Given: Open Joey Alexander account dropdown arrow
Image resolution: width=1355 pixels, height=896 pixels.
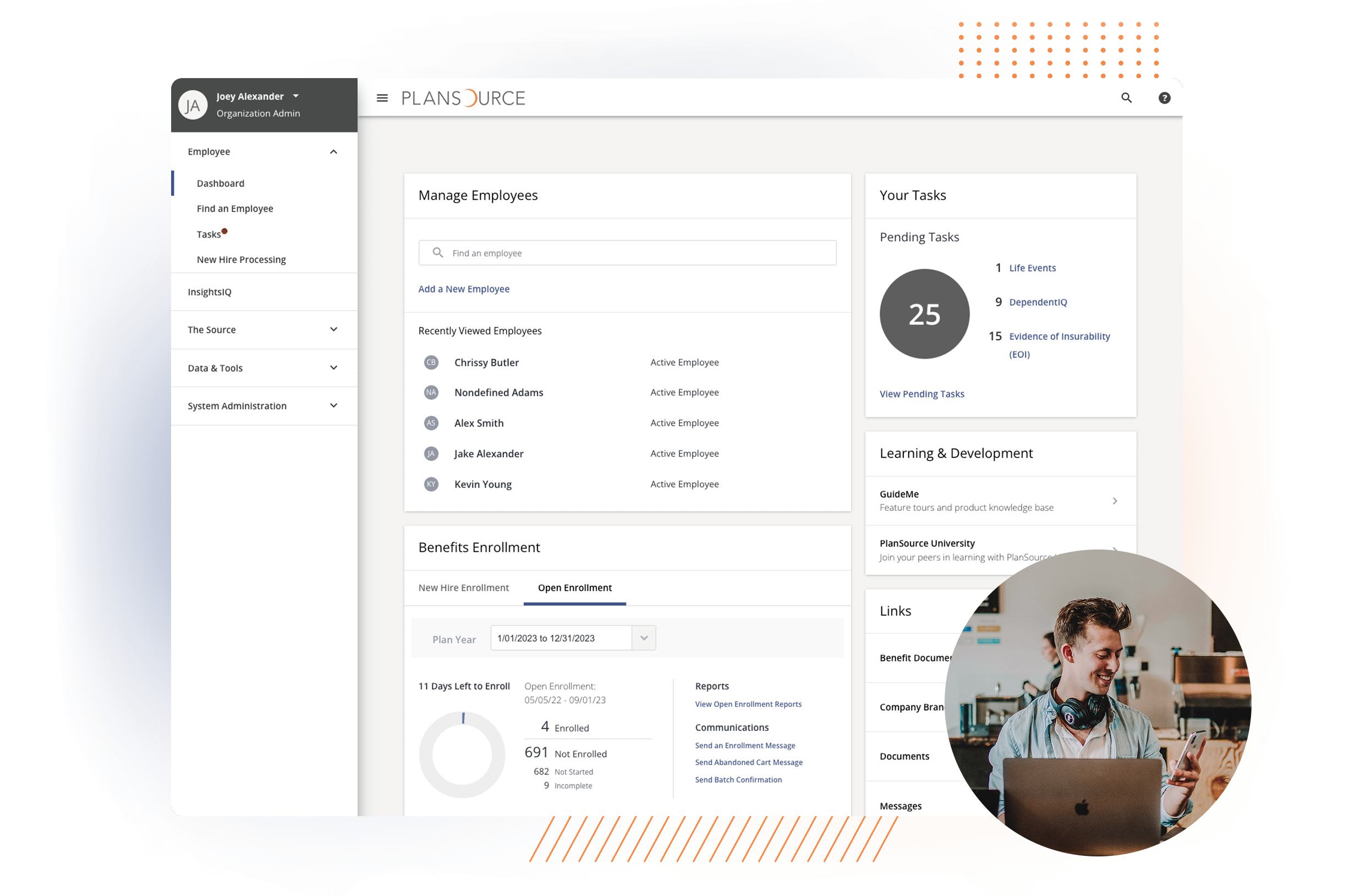Looking at the screenshot, I should (x=295, y=96).
